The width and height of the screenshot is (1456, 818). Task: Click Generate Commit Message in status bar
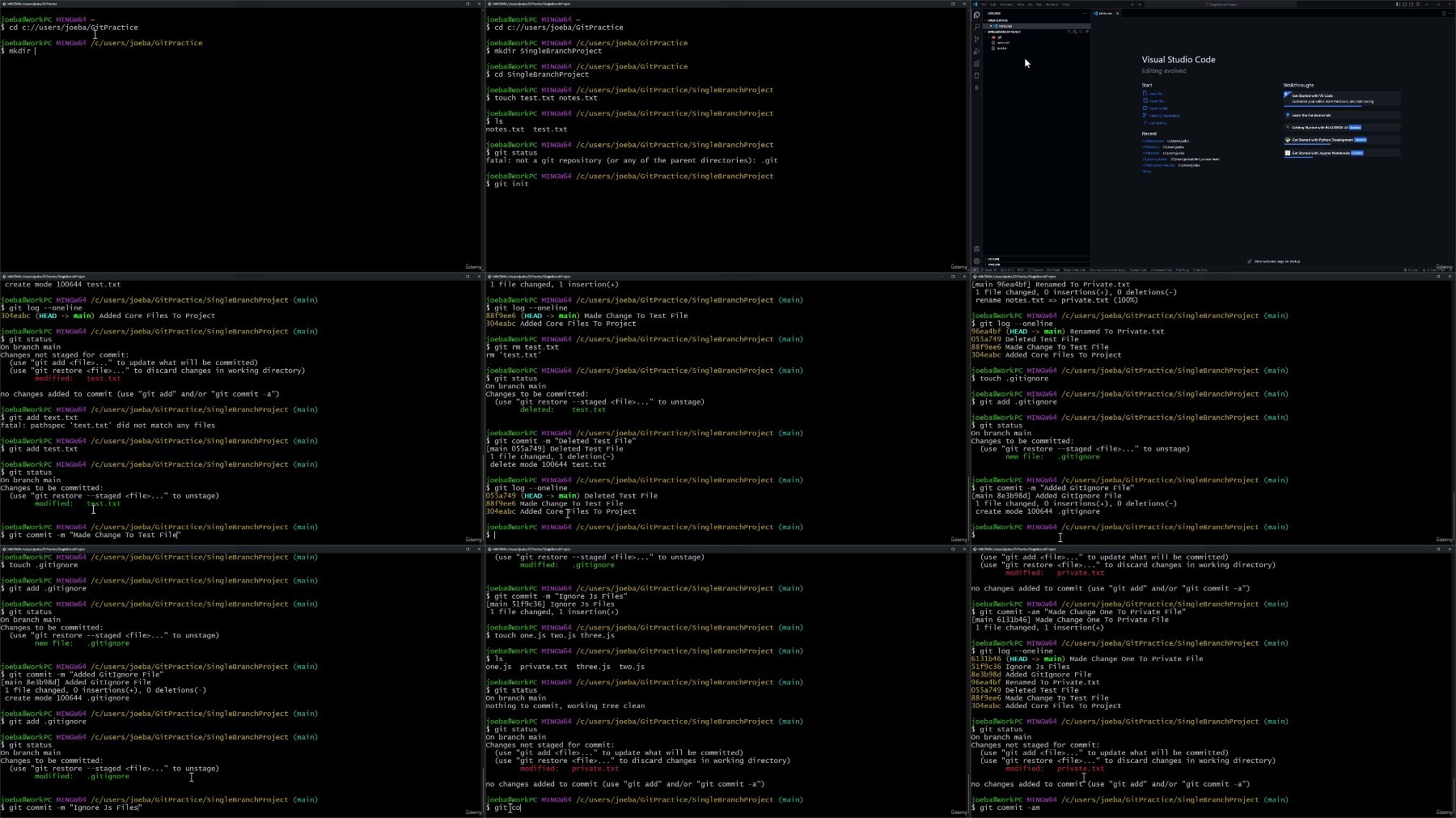click(x=1107, y=269)
